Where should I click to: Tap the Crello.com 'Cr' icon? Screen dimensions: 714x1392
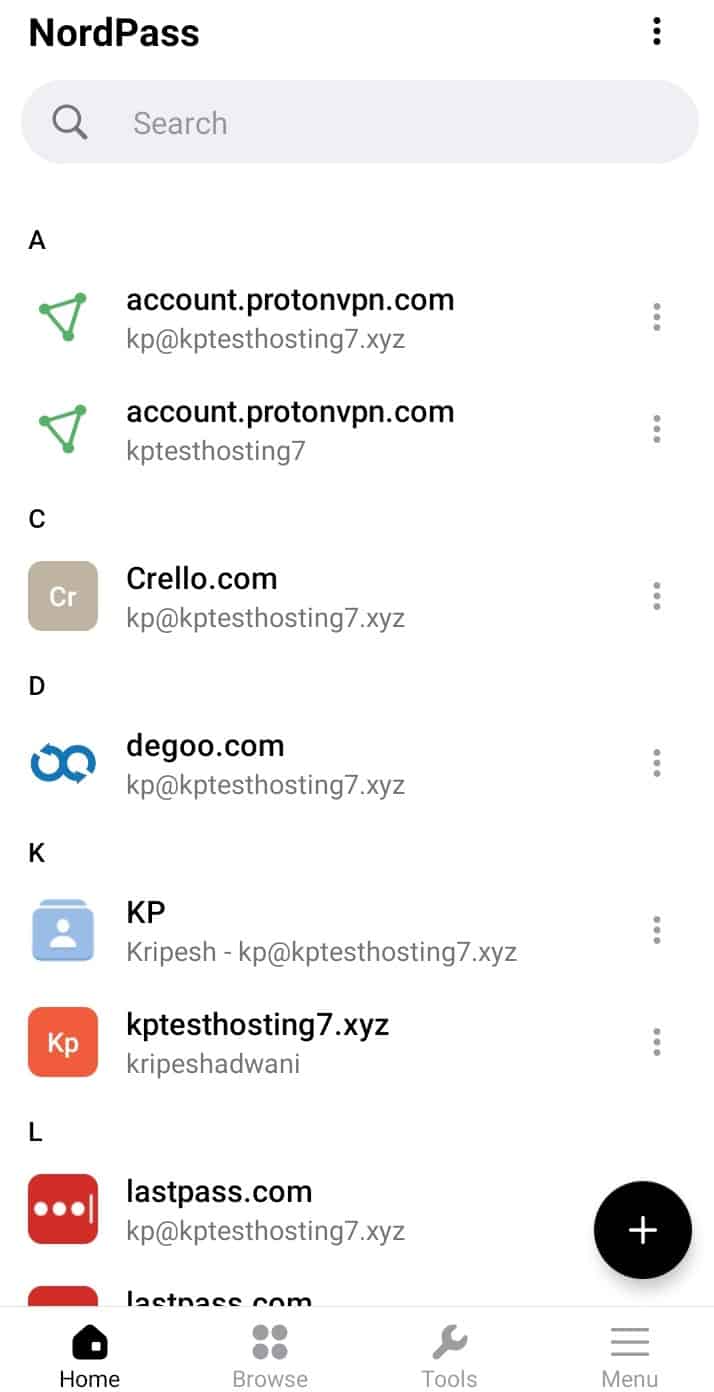[63, 596]
